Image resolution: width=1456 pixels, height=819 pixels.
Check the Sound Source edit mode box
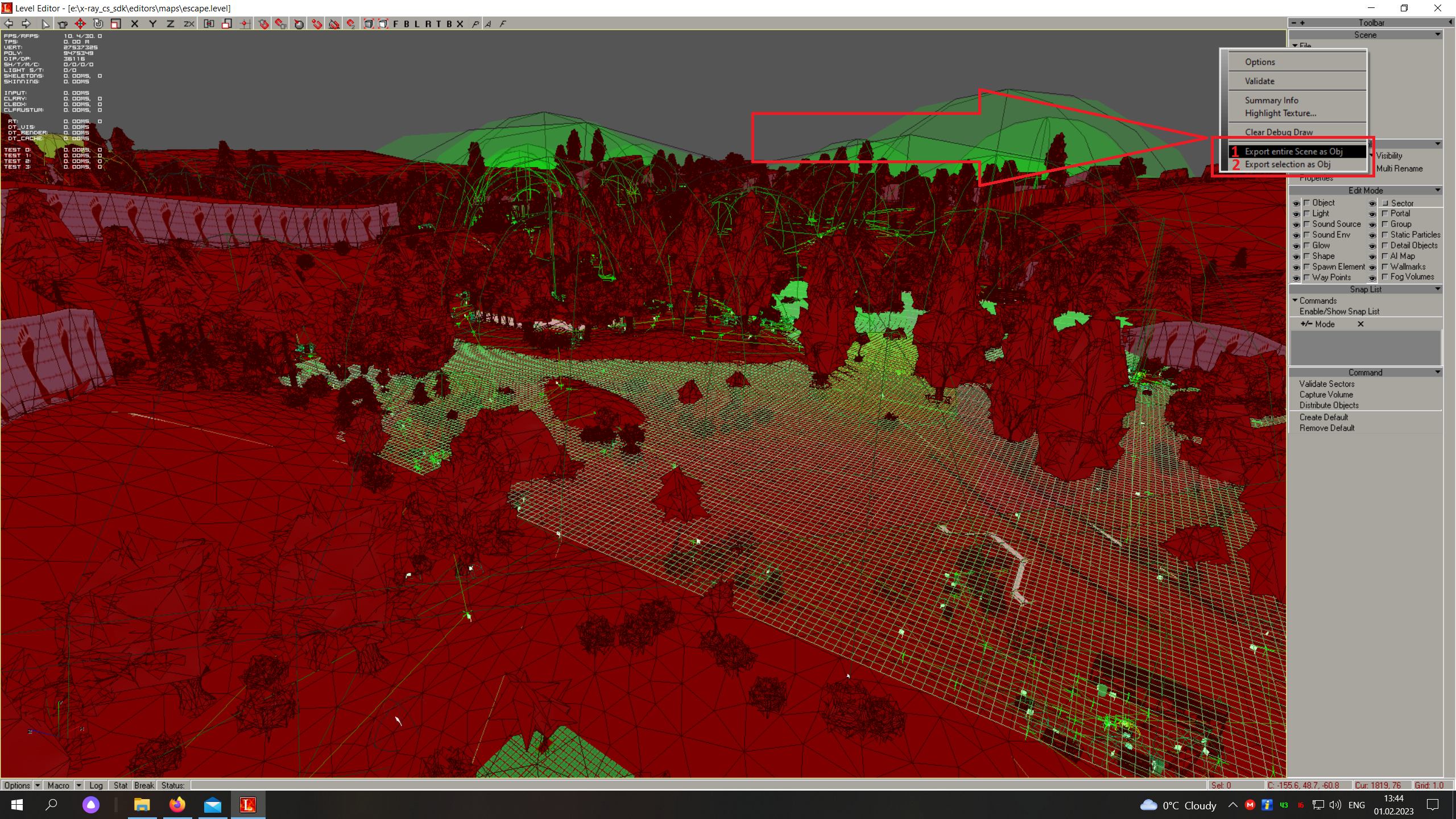pyautogui.click(x=1306, y=224)
